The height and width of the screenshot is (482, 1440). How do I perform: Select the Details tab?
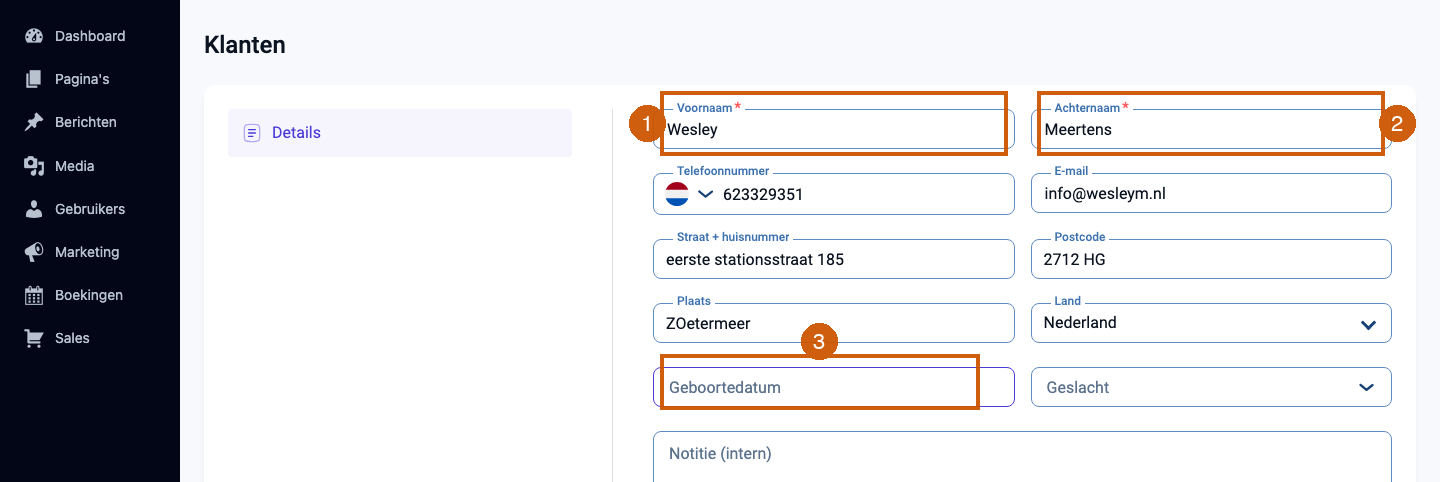click(x=400, y=133)
